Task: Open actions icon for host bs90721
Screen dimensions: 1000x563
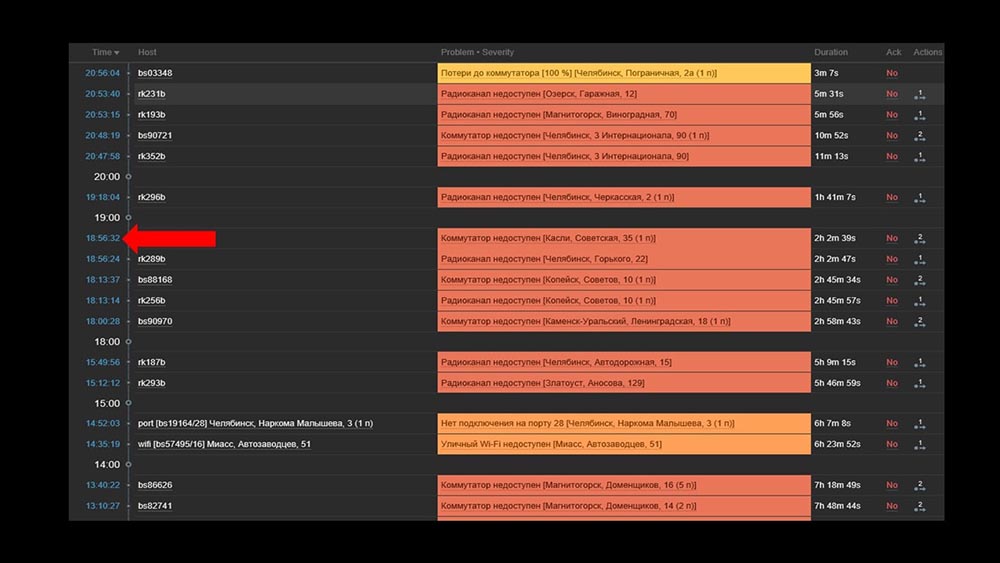Action: [919, 136]
